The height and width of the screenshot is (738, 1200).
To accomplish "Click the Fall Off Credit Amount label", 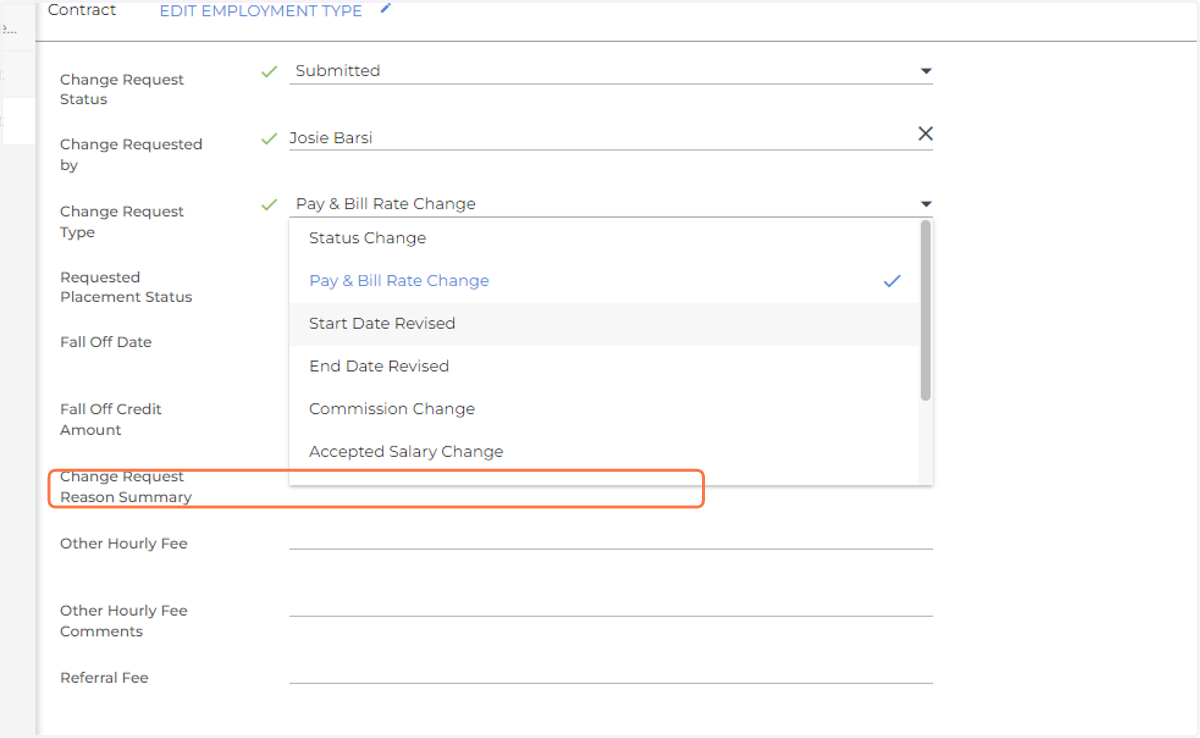I will 111,419.
